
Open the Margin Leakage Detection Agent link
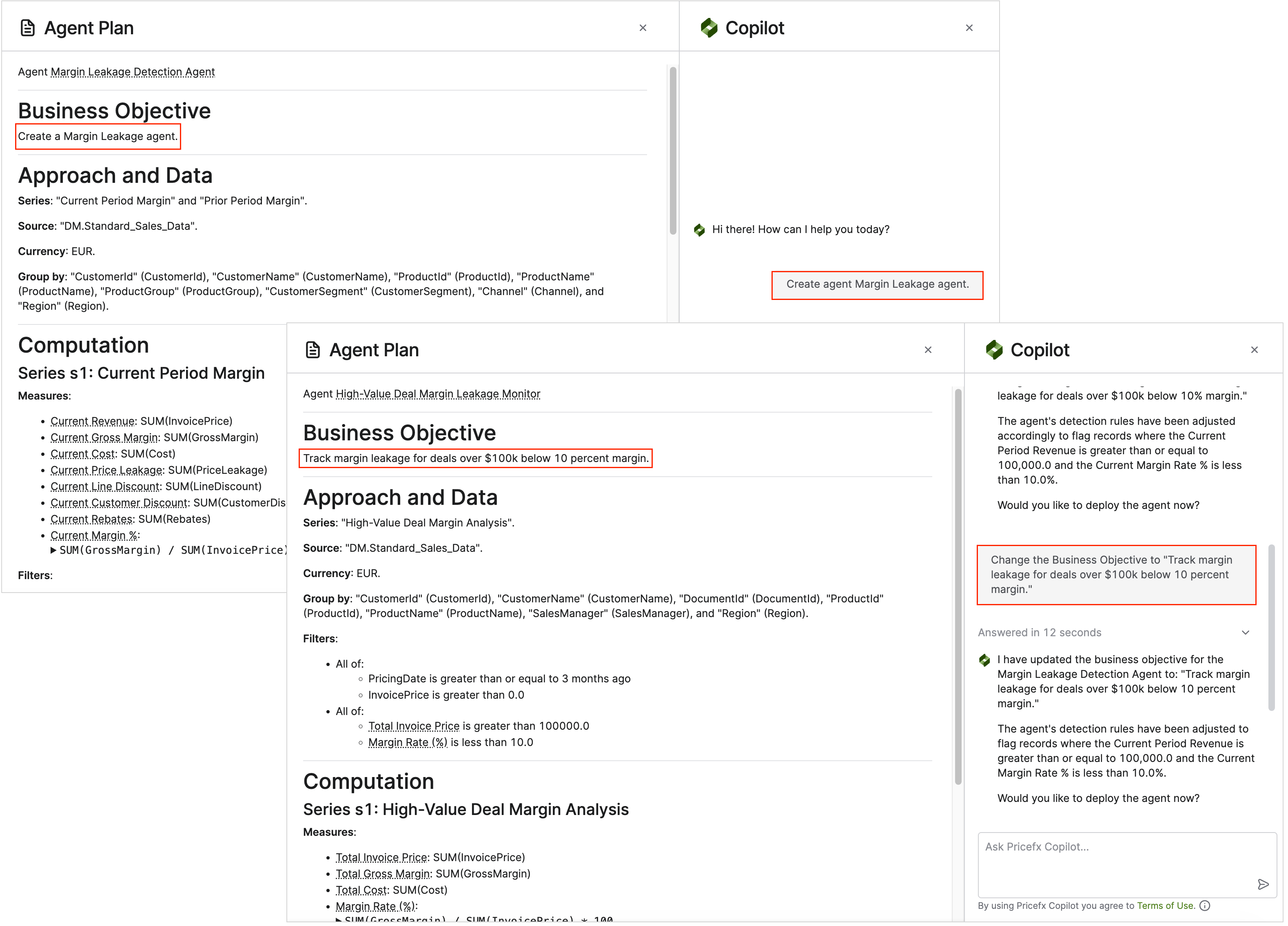tap(133, 72)
